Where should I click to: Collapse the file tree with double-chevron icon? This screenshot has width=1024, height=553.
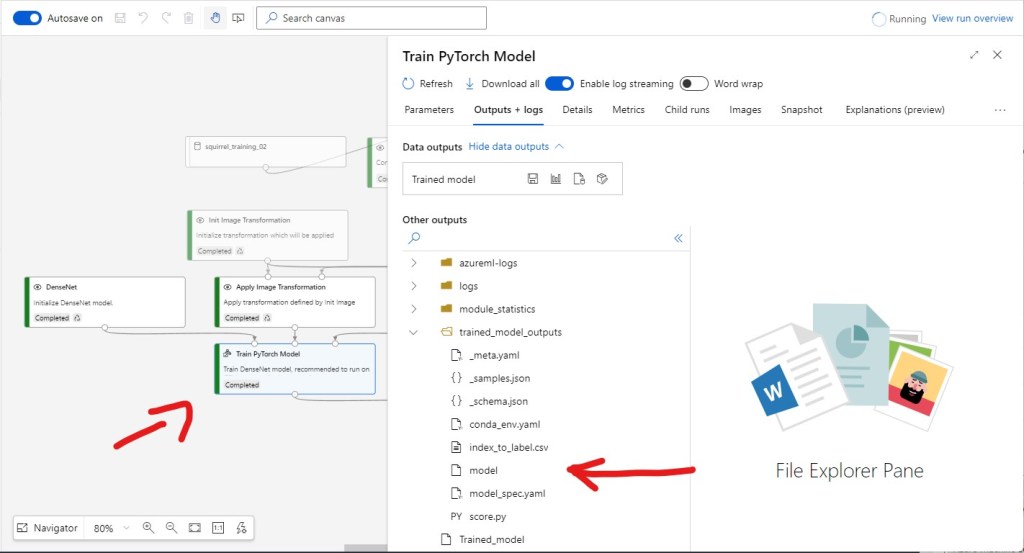pos(678,238)
